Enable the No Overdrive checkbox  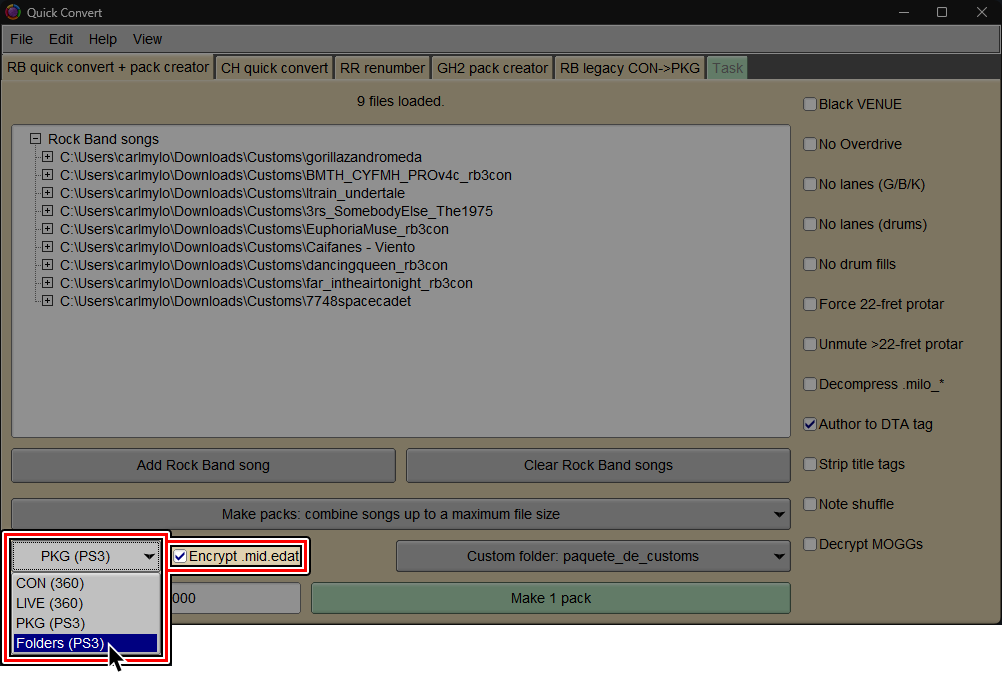click(x=810, y=144)
